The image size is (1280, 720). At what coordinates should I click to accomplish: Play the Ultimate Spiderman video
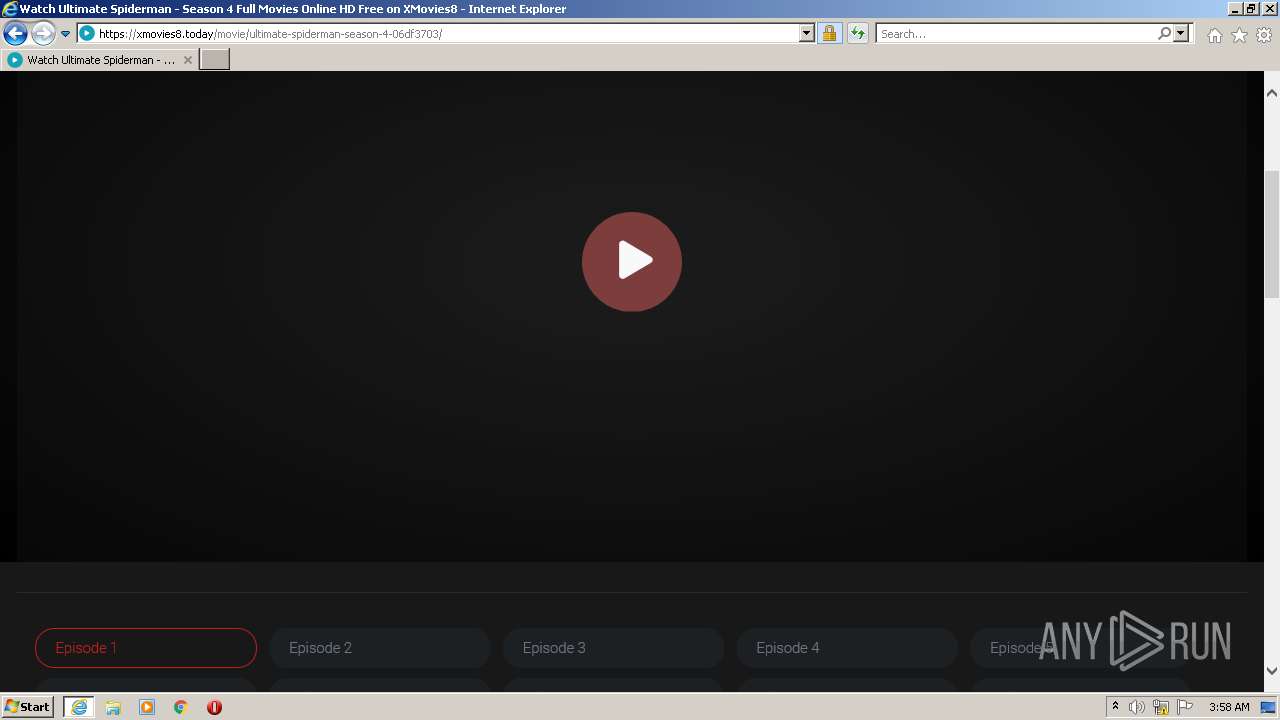tap(632, 261)
